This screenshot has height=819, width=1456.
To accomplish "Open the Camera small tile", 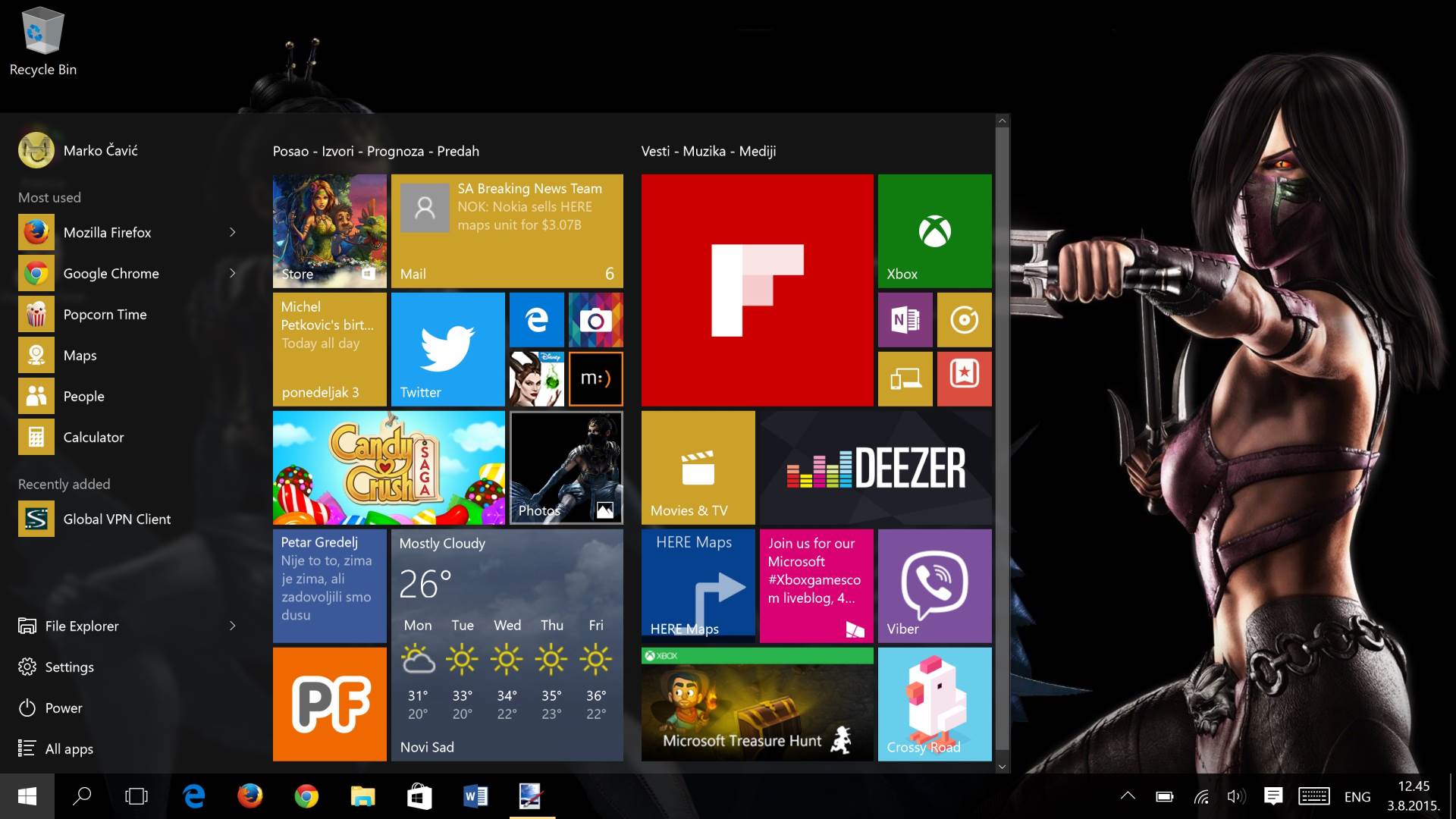I will 595,320.
